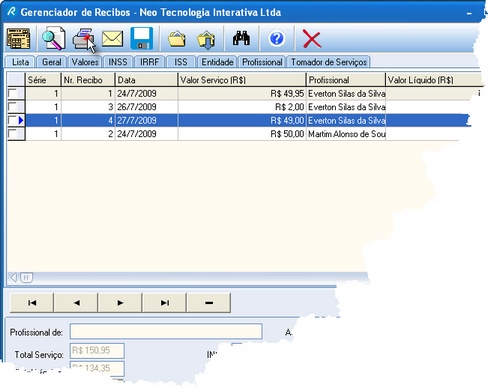
Task: Open print preview with the magnifier icon
Action: point(53,39)
